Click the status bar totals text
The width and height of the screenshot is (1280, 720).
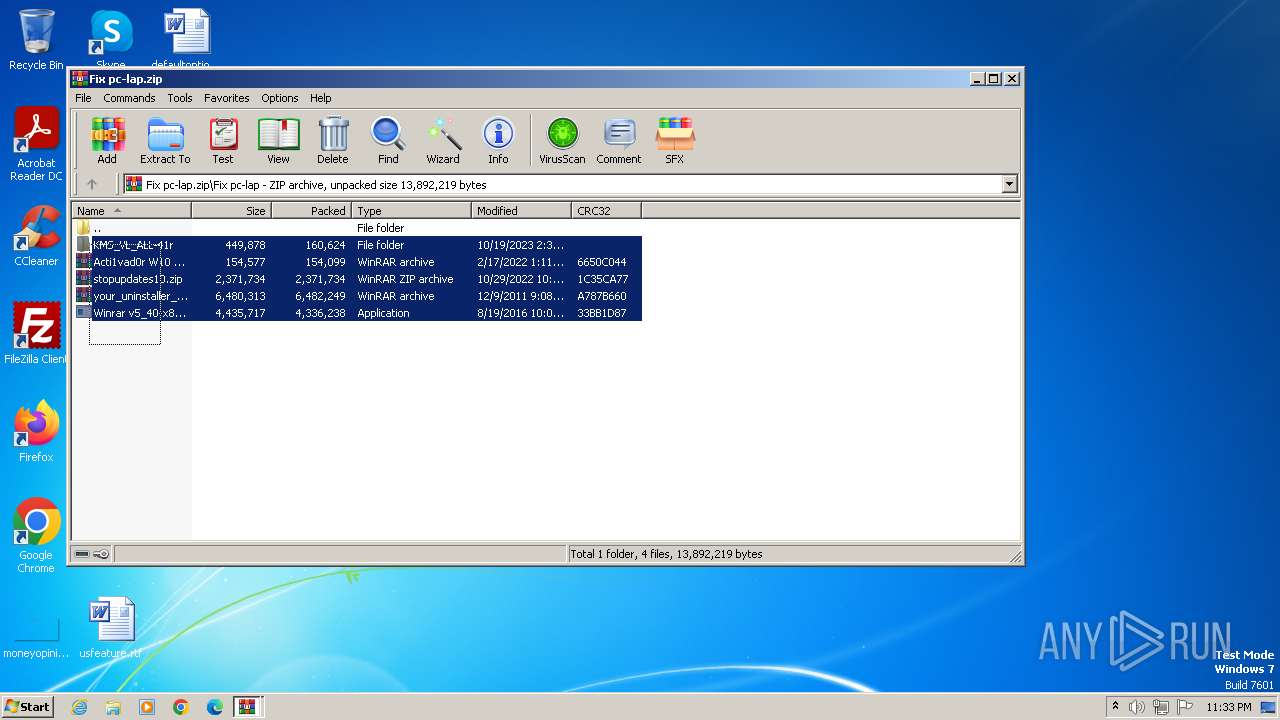[x=666, y=554]
